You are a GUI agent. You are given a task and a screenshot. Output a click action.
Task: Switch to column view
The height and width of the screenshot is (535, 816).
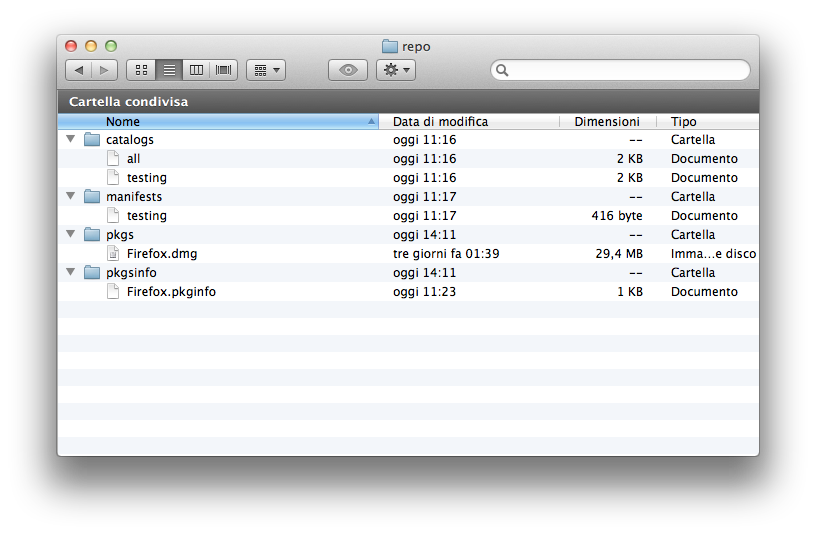click(196, 70)
